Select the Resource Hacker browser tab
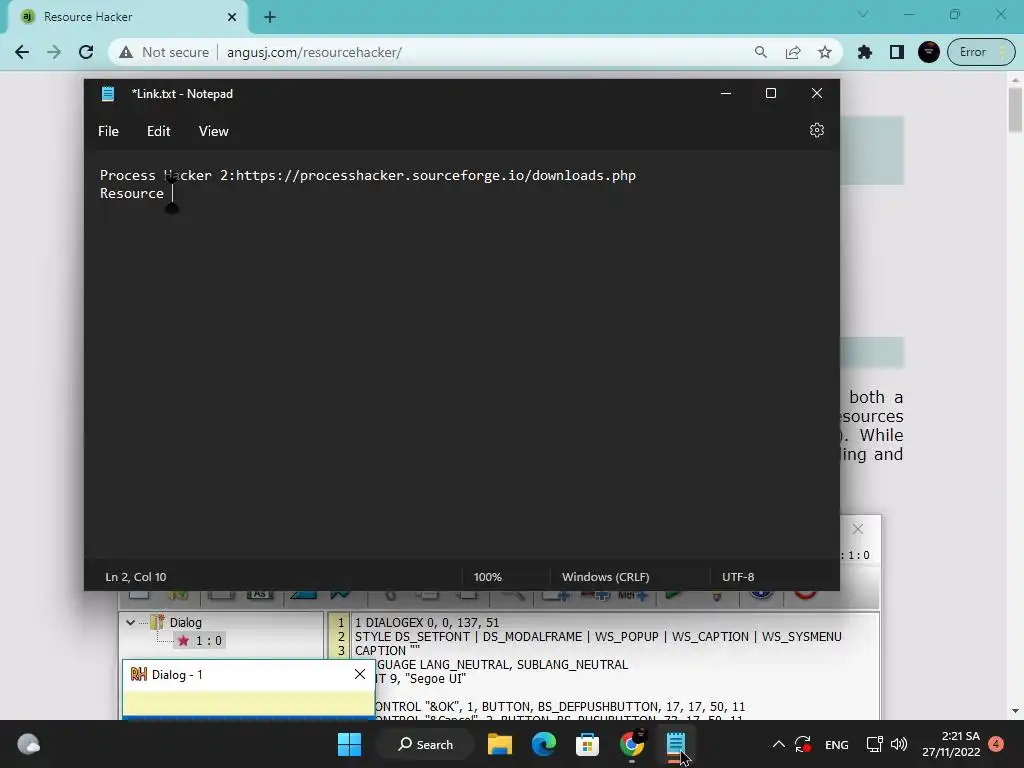Screen dimensions: 1024x768 click(127, 17)
